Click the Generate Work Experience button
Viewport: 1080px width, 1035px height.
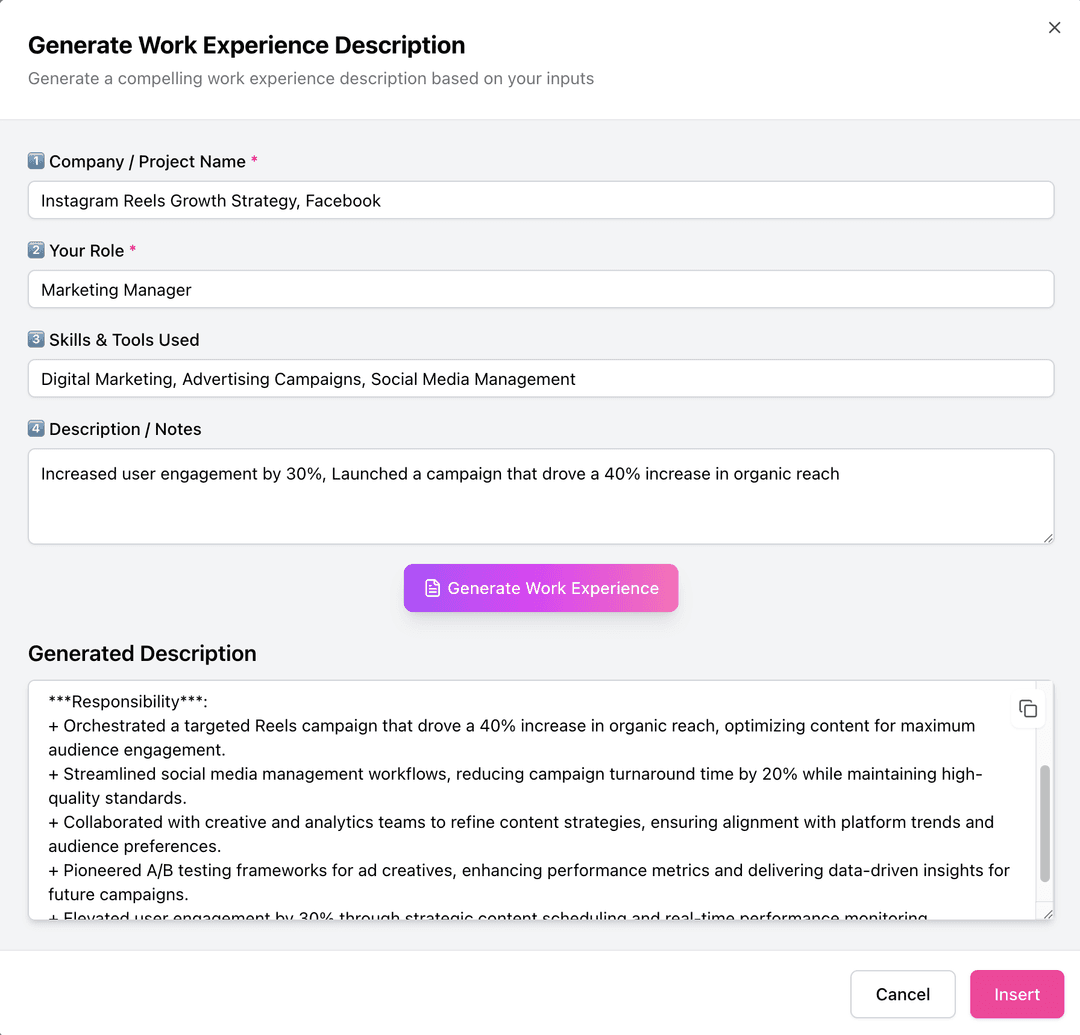(541, 588)
